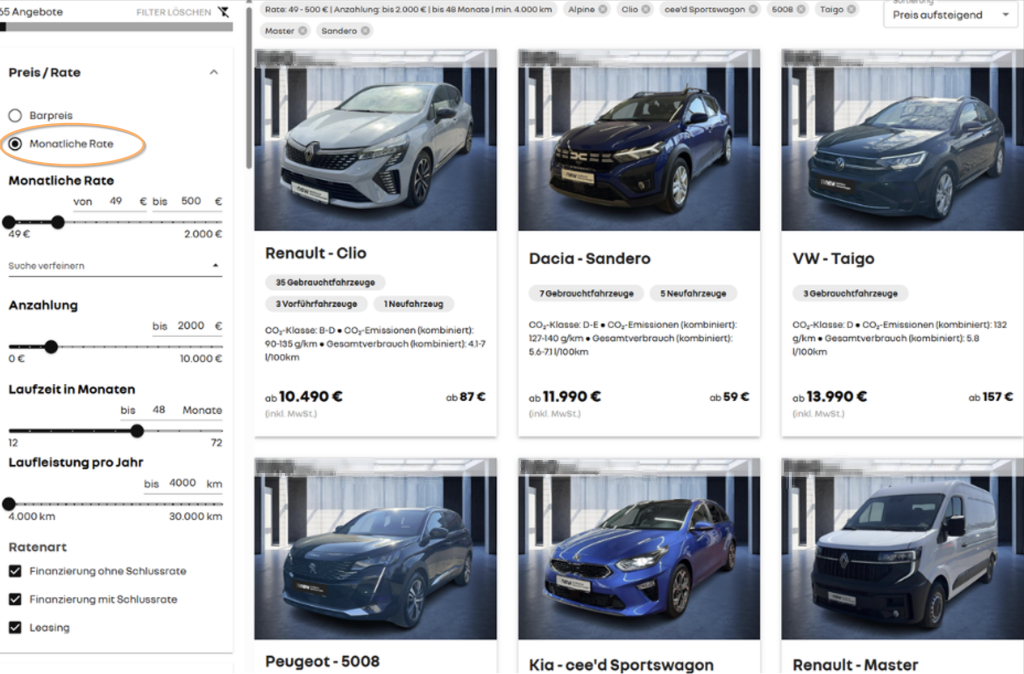Open the Dacia - Sandero title

(x=590, y=259)
